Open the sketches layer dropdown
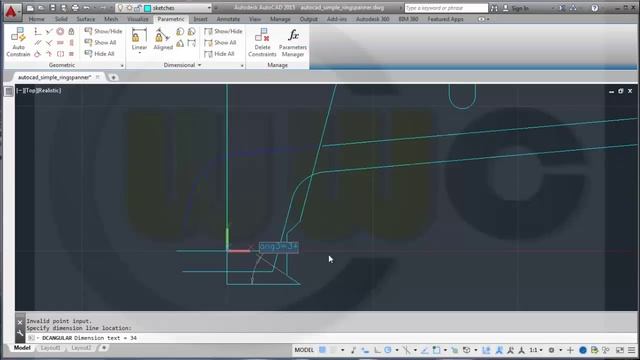This screenshot has height=360, width=640. pyautogui.click(x=209, y=8)
